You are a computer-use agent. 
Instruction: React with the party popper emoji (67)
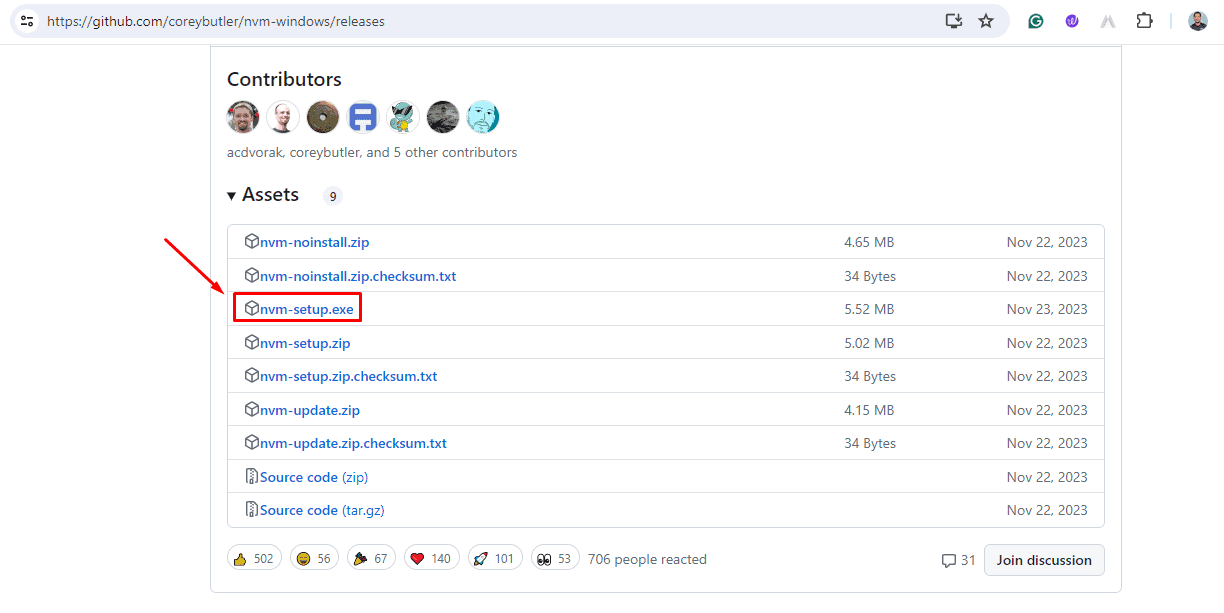pos(371,559)
